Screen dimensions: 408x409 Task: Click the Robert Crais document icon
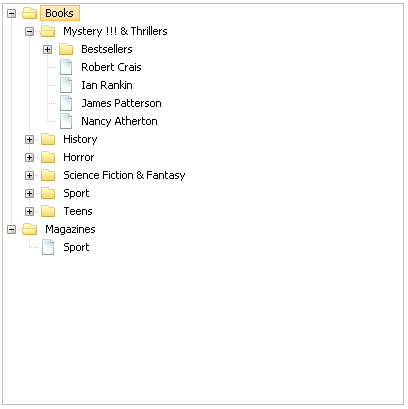(x=66, y=67)
